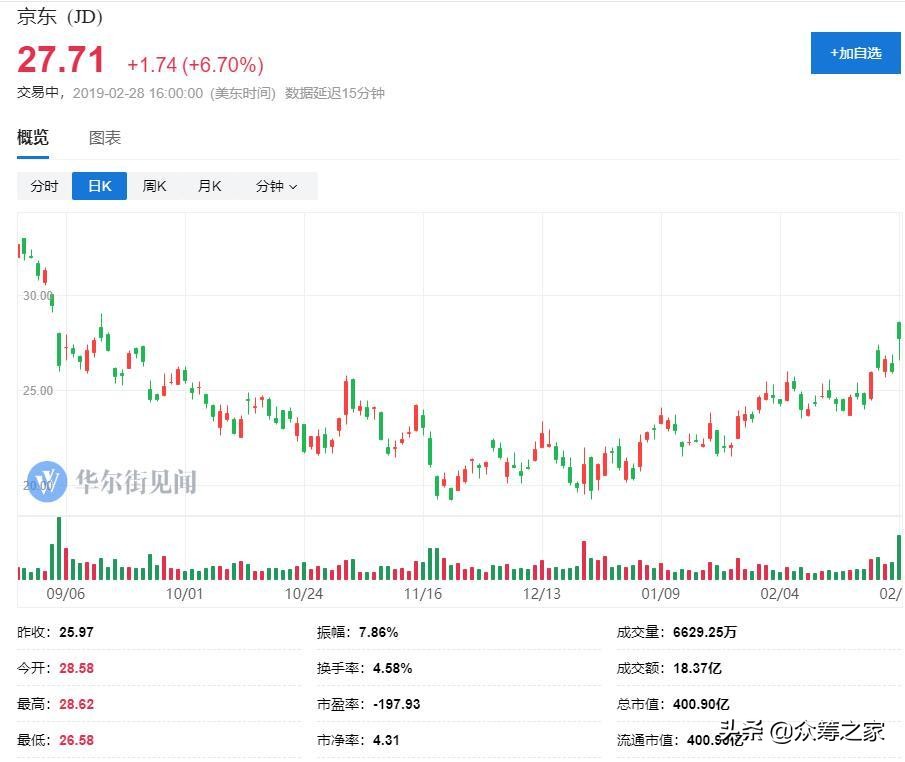The image size is (905, 762).
Task: Open the 分钟 interval dropdown
Action: 276,186
